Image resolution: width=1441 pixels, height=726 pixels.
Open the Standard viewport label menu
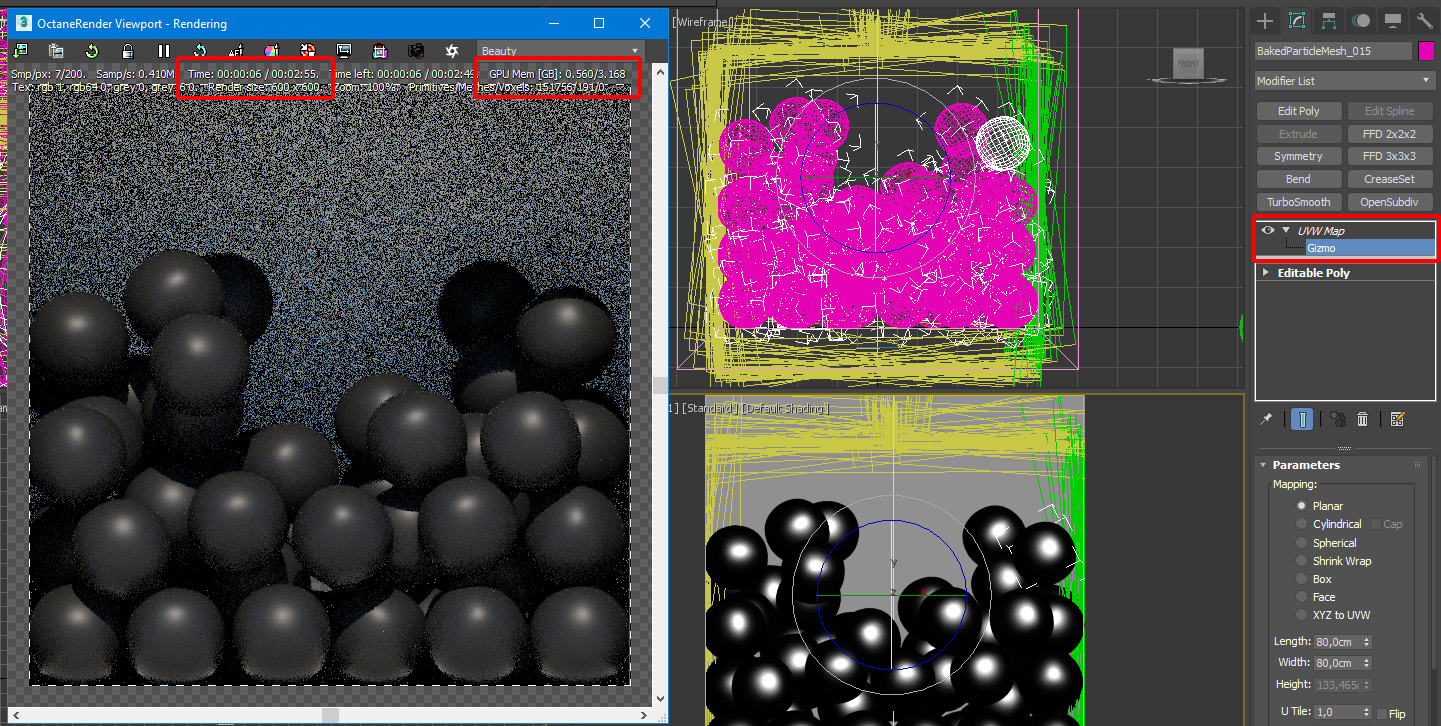tap(710, 409)
